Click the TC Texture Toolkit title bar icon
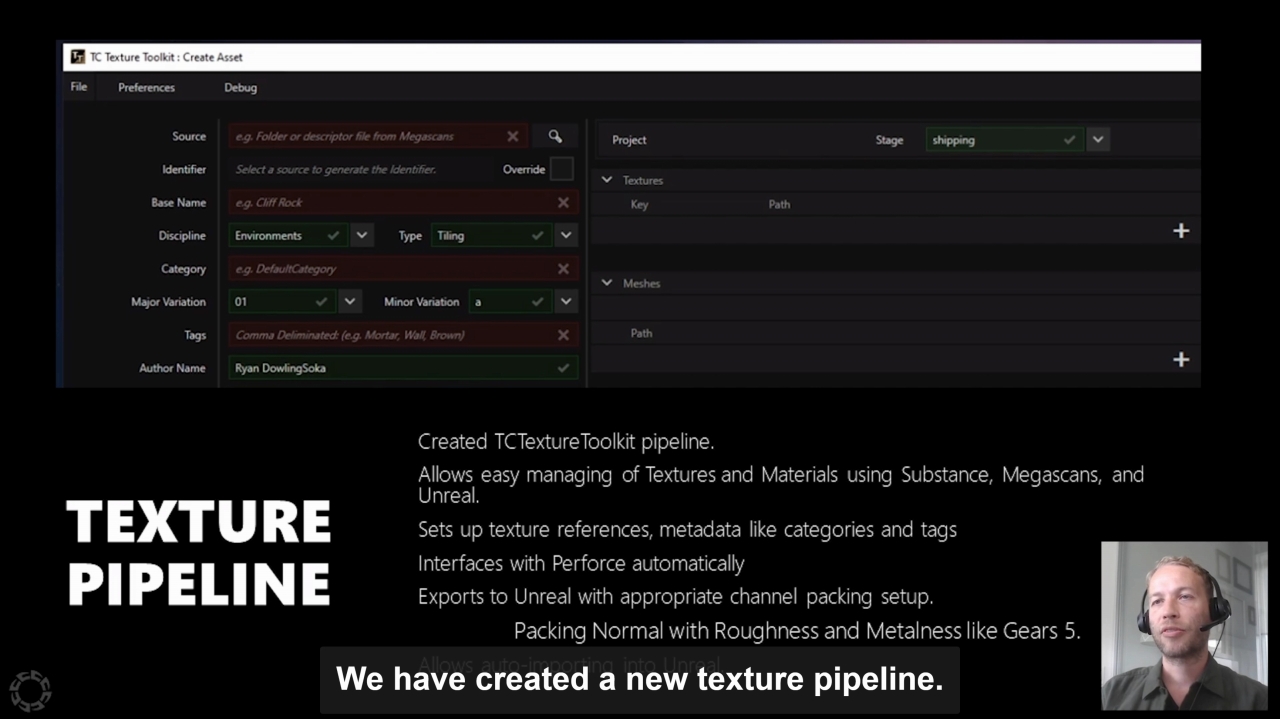Screen dimensions: 1280x719 77,57
